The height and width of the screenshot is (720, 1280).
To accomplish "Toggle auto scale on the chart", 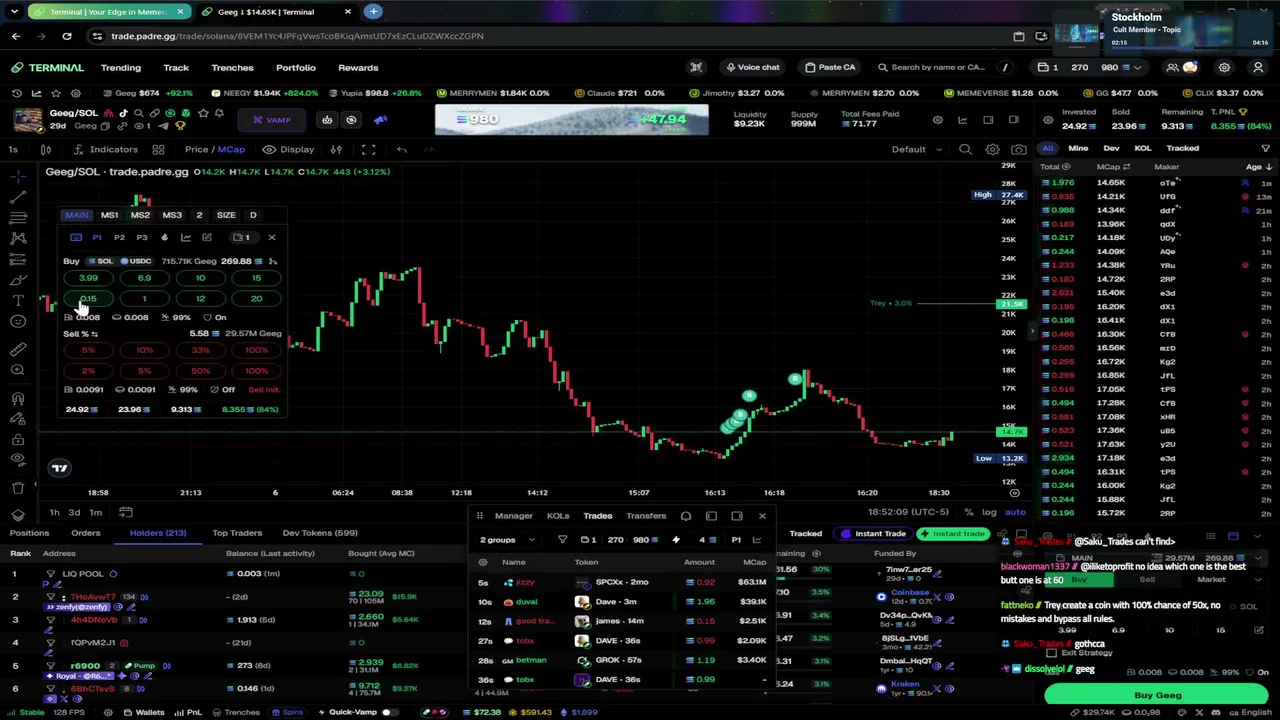I will click(1015, 512).
